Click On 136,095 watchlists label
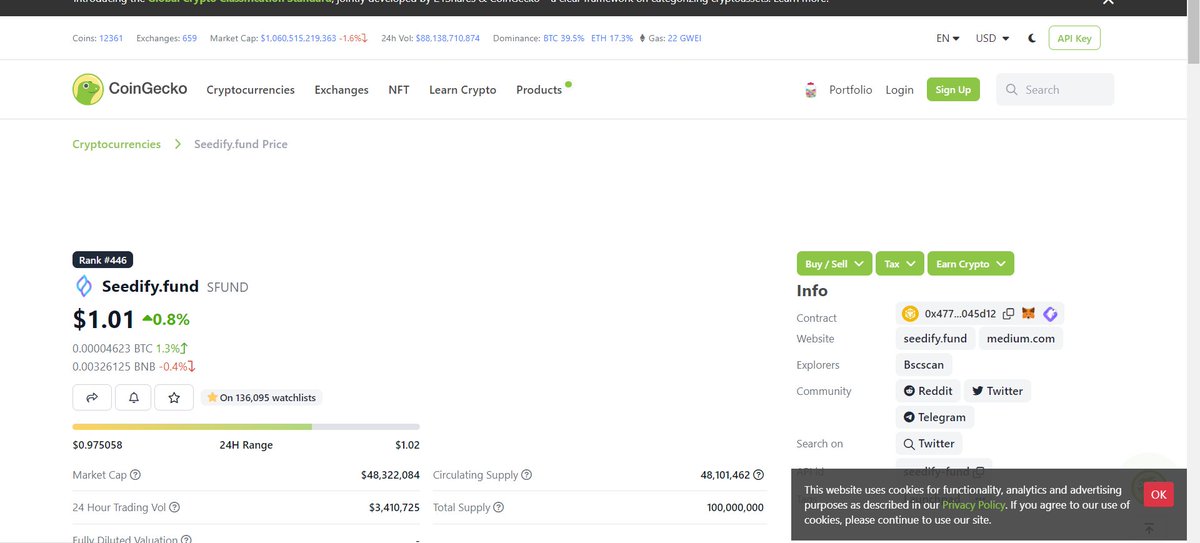1200x543 pixels. coord(261,397)
